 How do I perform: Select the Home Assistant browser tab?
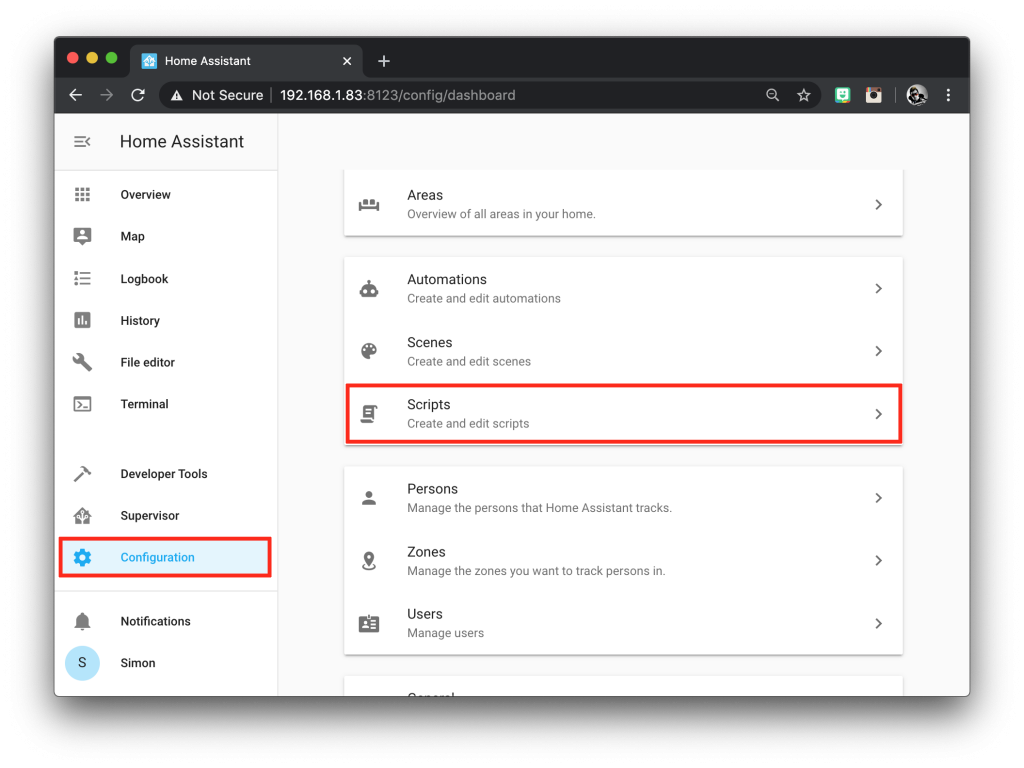coord(246,61)
